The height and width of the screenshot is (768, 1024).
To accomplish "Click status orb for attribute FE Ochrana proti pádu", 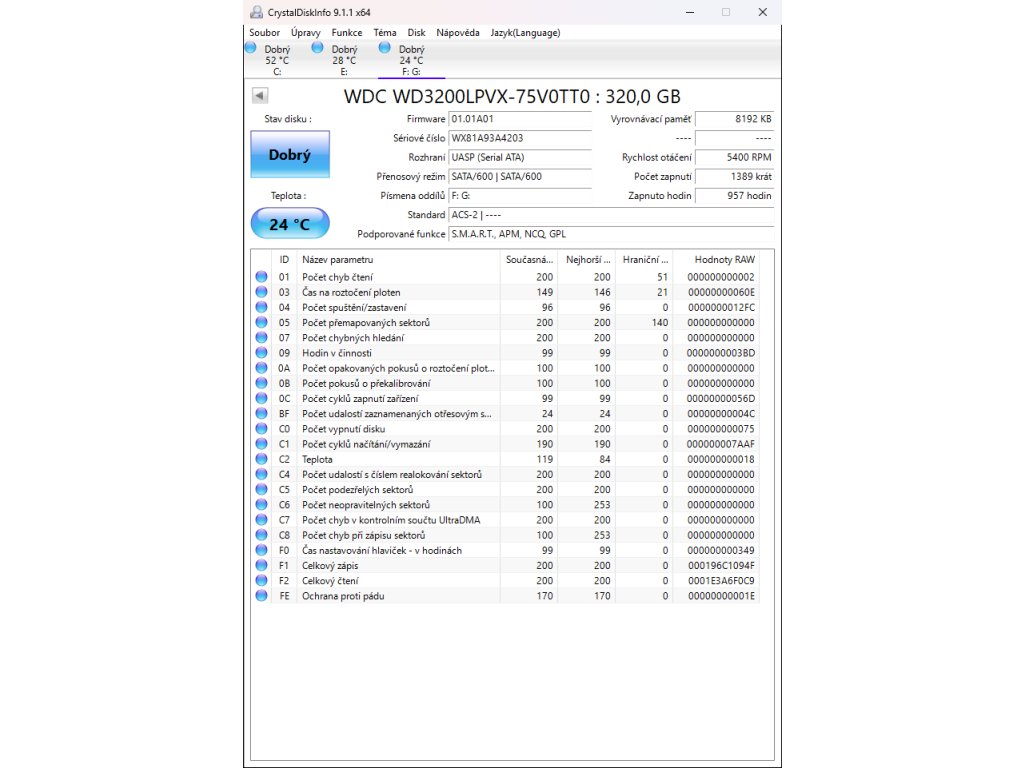I will point(262,596).
